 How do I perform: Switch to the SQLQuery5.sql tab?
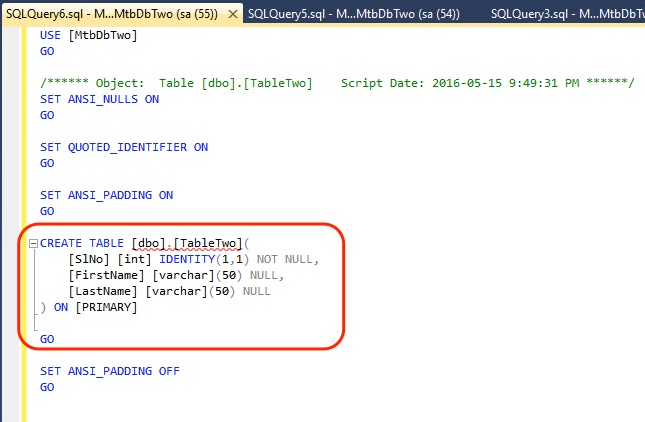click(x=354, y=14)
